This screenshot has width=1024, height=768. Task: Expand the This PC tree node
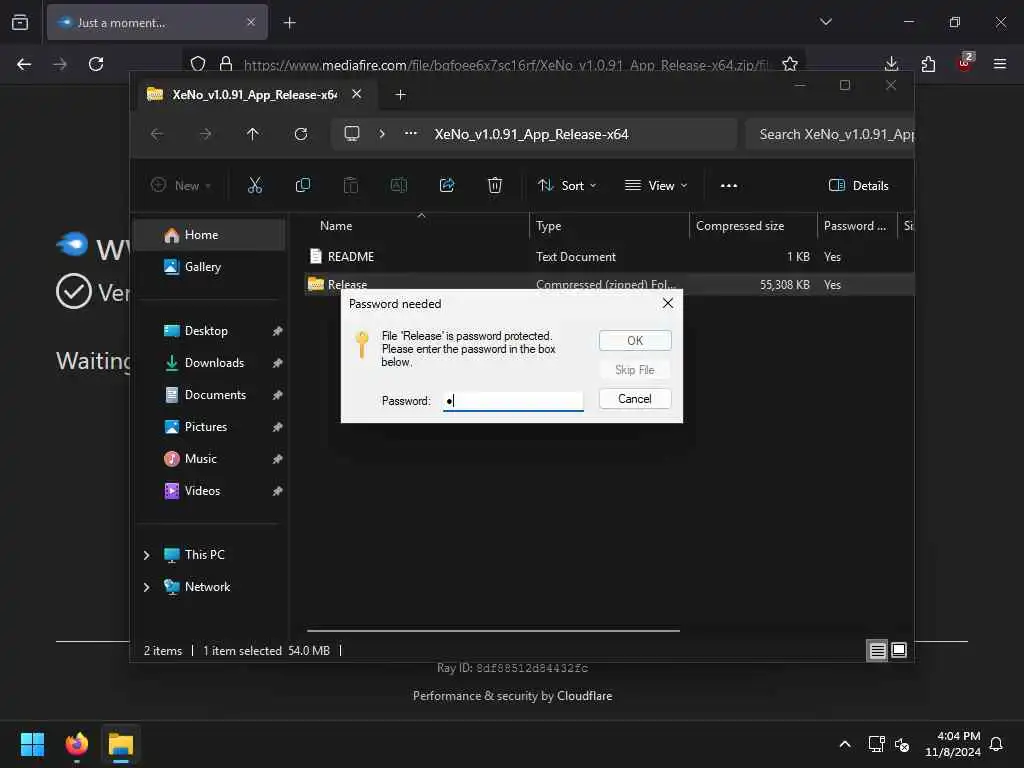[x=146, y=555]
